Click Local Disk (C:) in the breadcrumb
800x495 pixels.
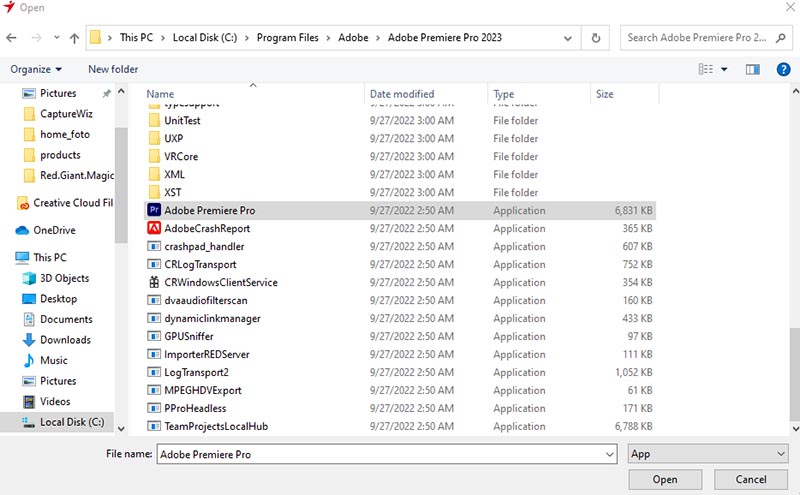point(205,38)
